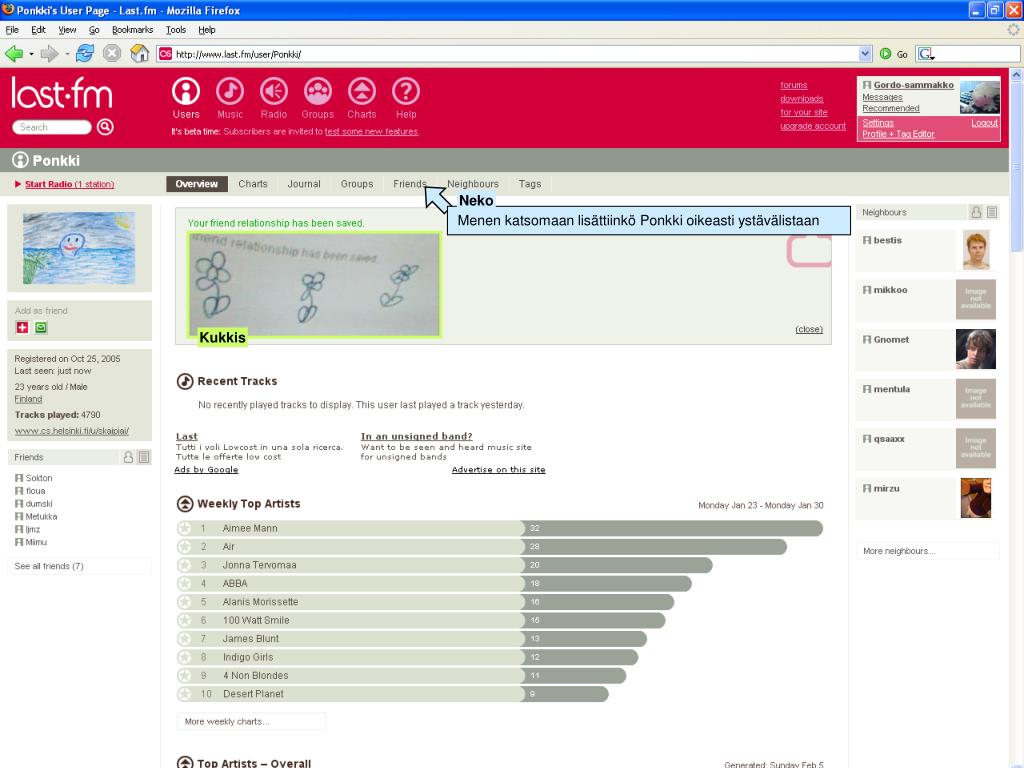Open the Groups section icon in header
This screenshot has height=768, width=1024.
click(x=318, y=91)
